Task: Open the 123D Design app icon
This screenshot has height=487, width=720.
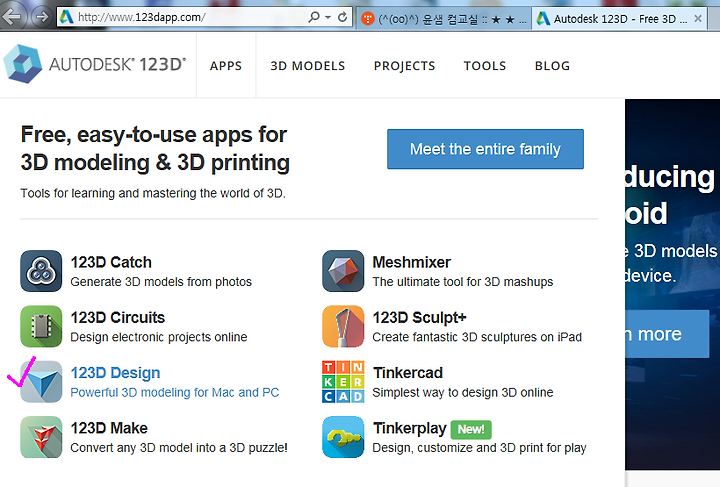Action: (41, 381)
